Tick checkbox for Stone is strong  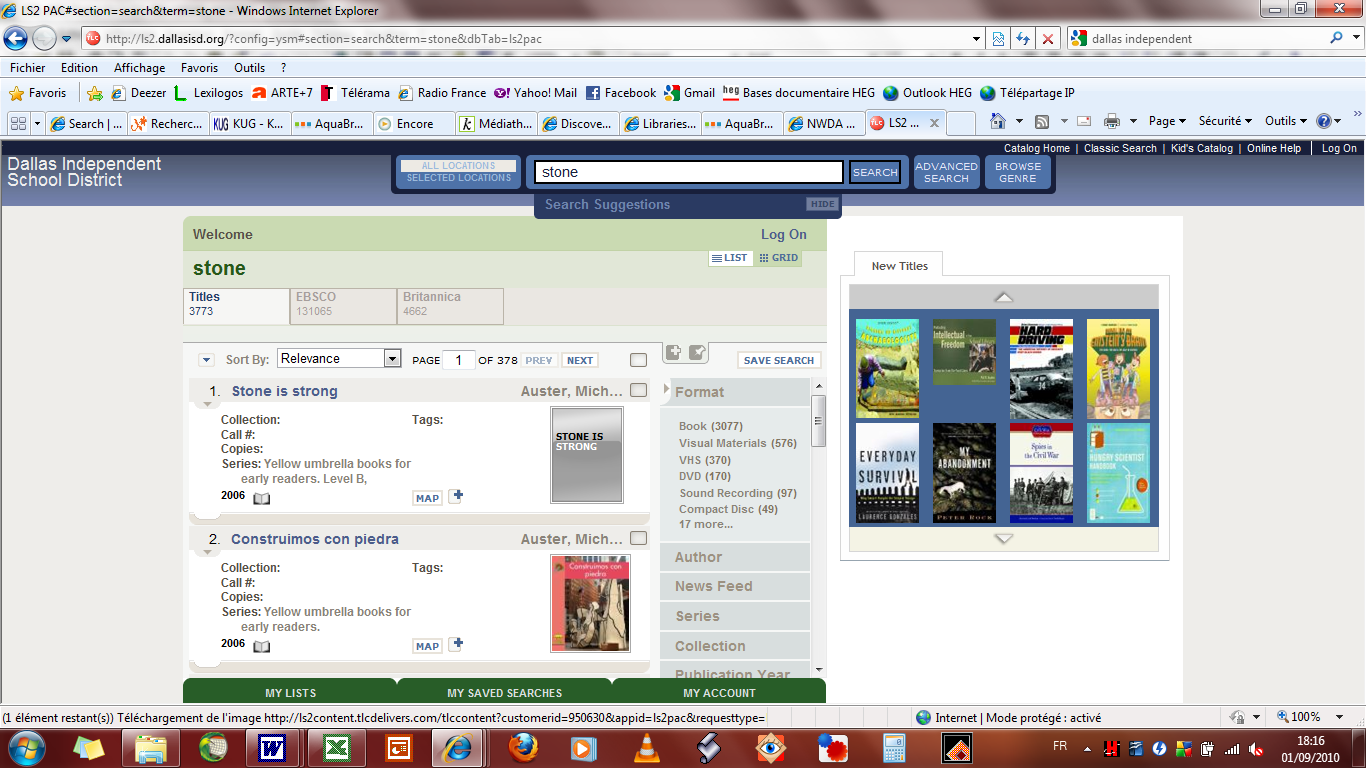click(x=639, y=390)
